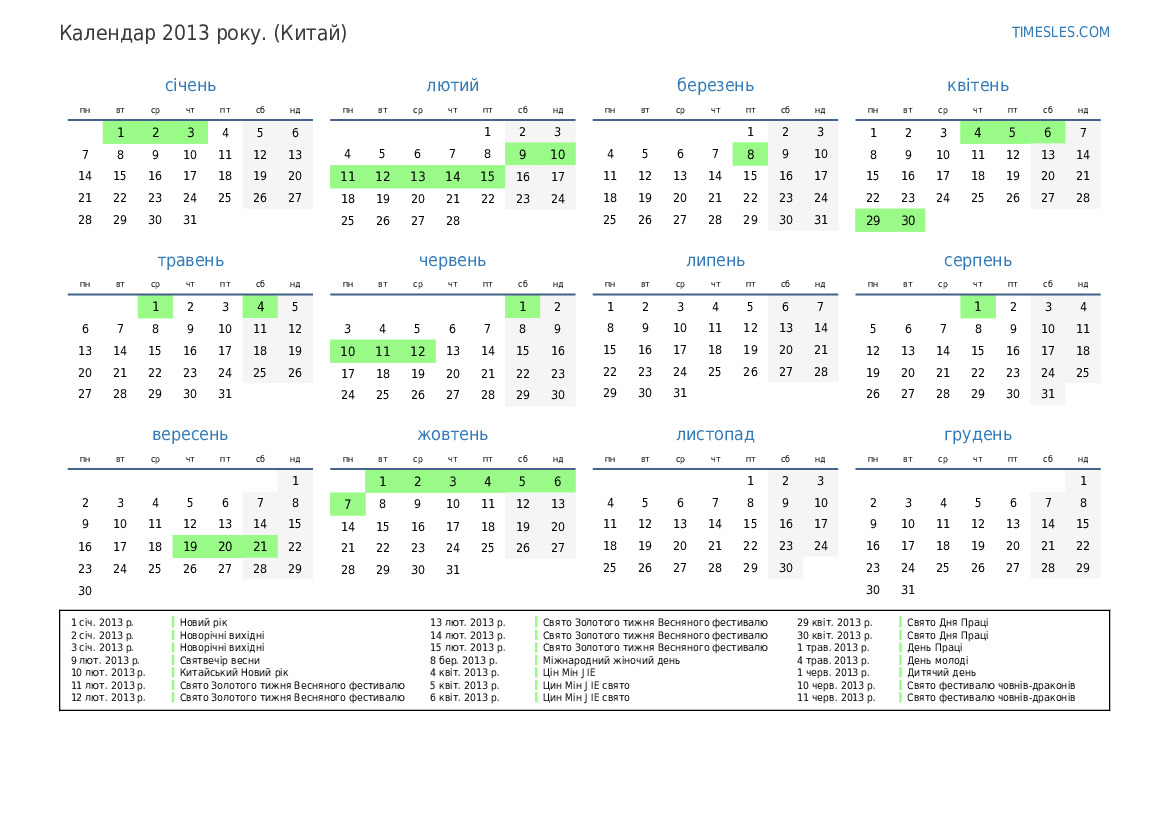Select 15 November in листопад

click(x=750, y=524)
